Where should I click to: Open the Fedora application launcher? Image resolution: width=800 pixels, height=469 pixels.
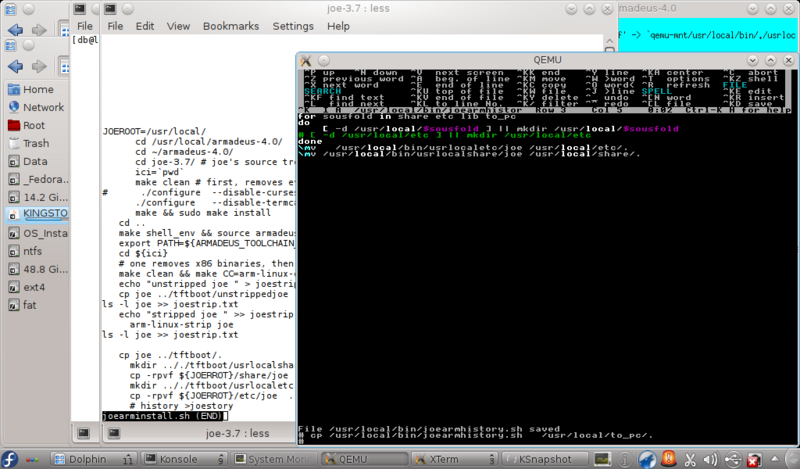coord(9,460)
